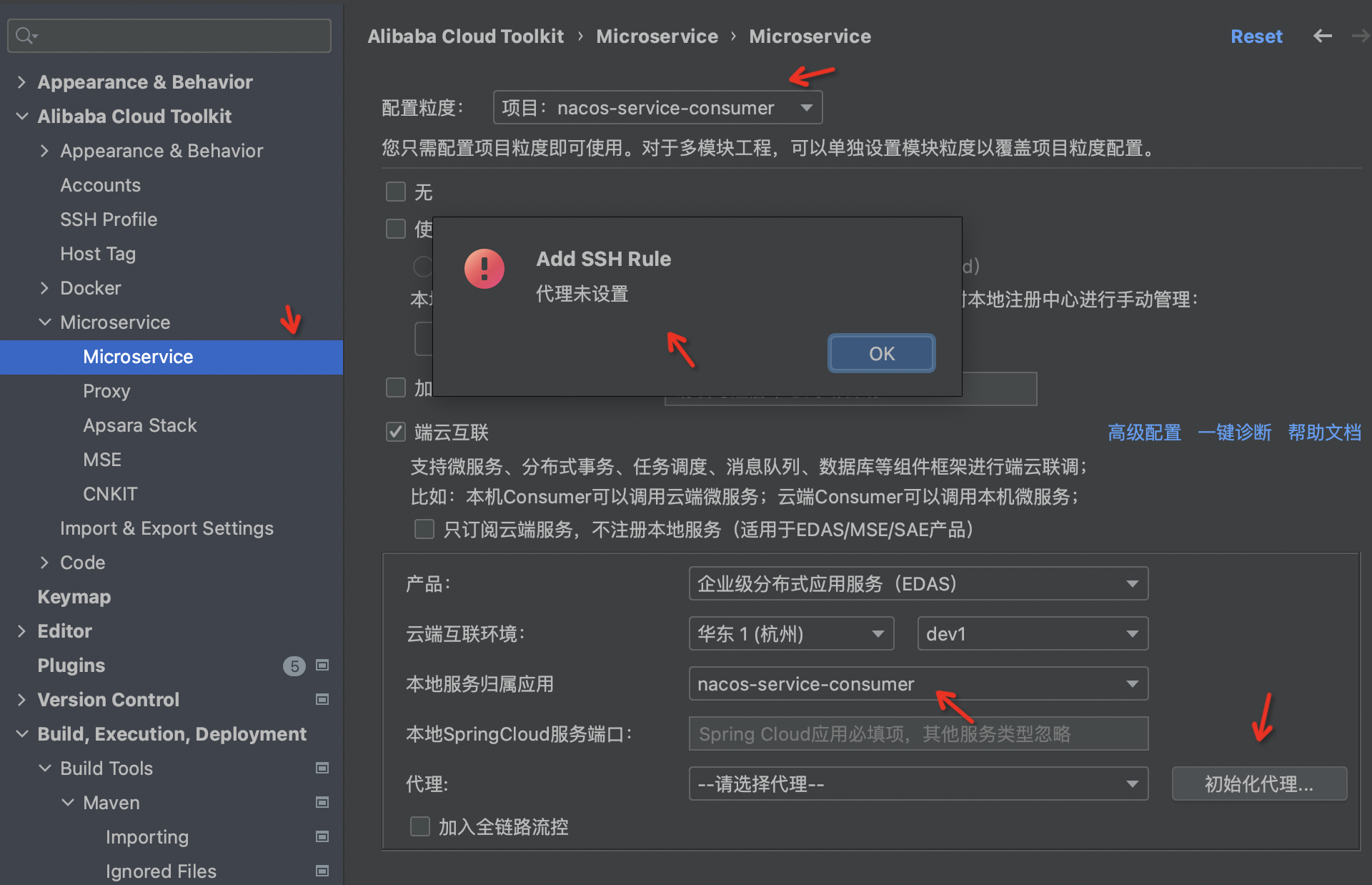Screen dimensions: 1372x885
Task: Click the Version Control project settings icon
Action: [322, 700]
